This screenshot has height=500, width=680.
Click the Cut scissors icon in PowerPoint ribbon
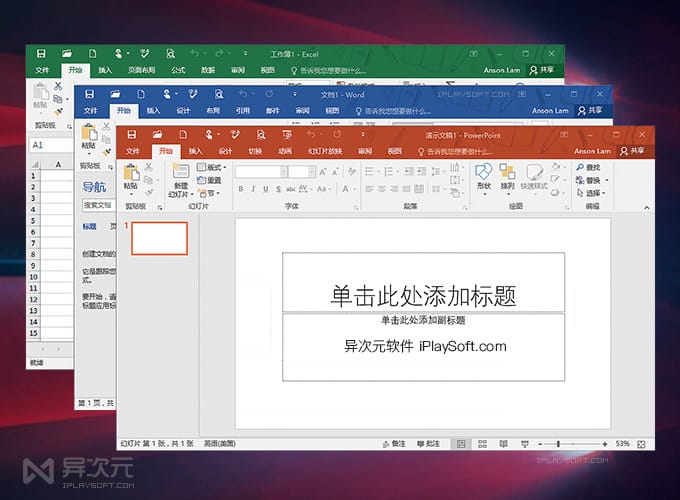click(149, 167)
